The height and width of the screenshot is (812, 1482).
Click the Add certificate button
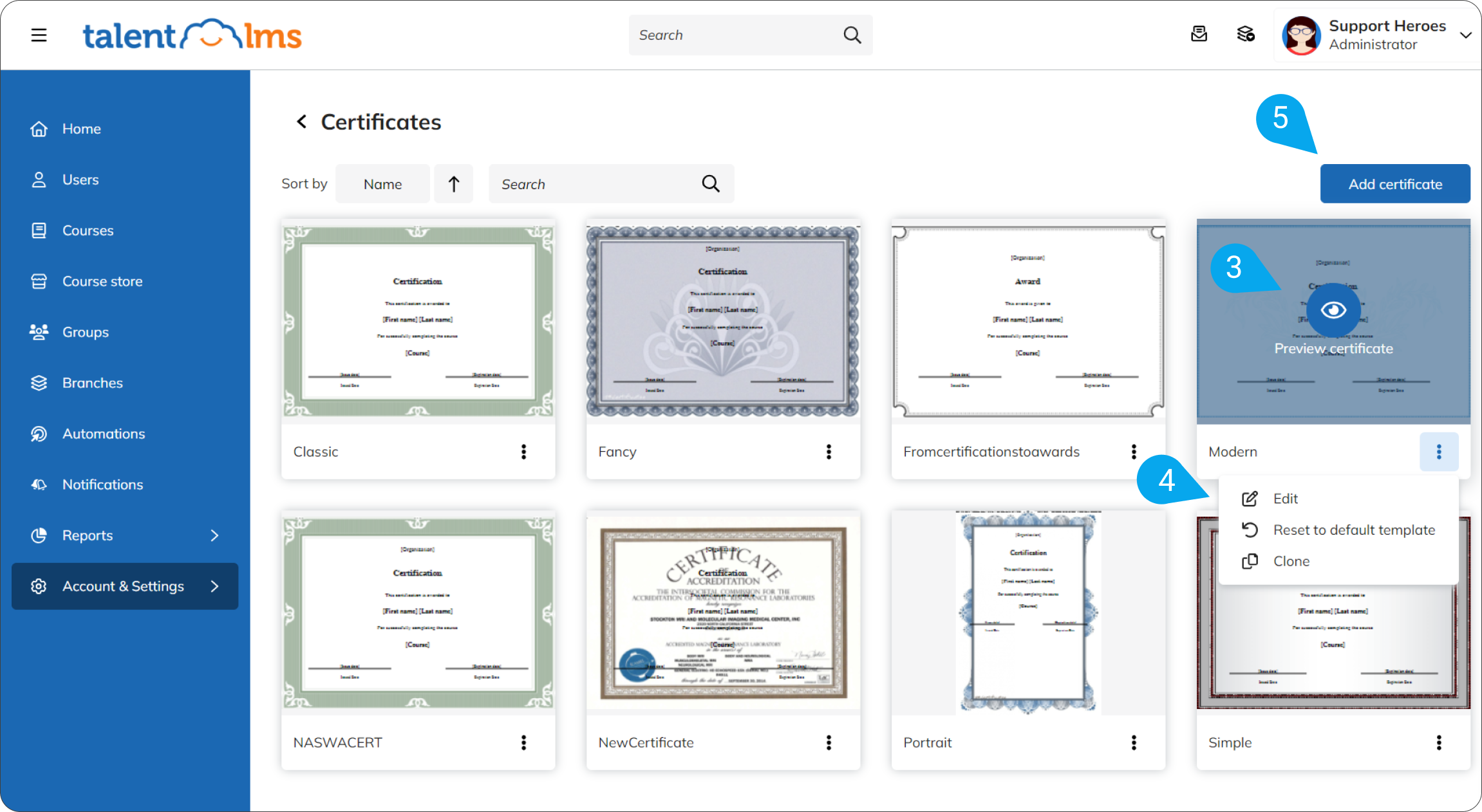(1395, 184)
